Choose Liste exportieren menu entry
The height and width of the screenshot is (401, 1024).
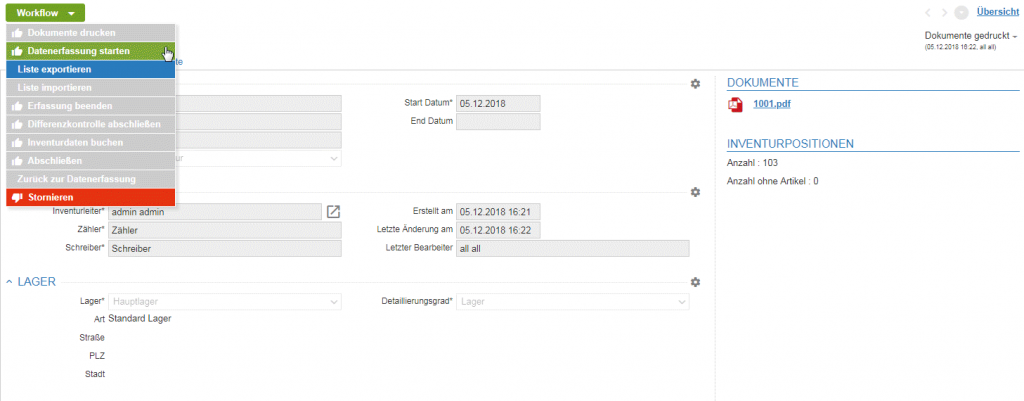coord(91,69)
